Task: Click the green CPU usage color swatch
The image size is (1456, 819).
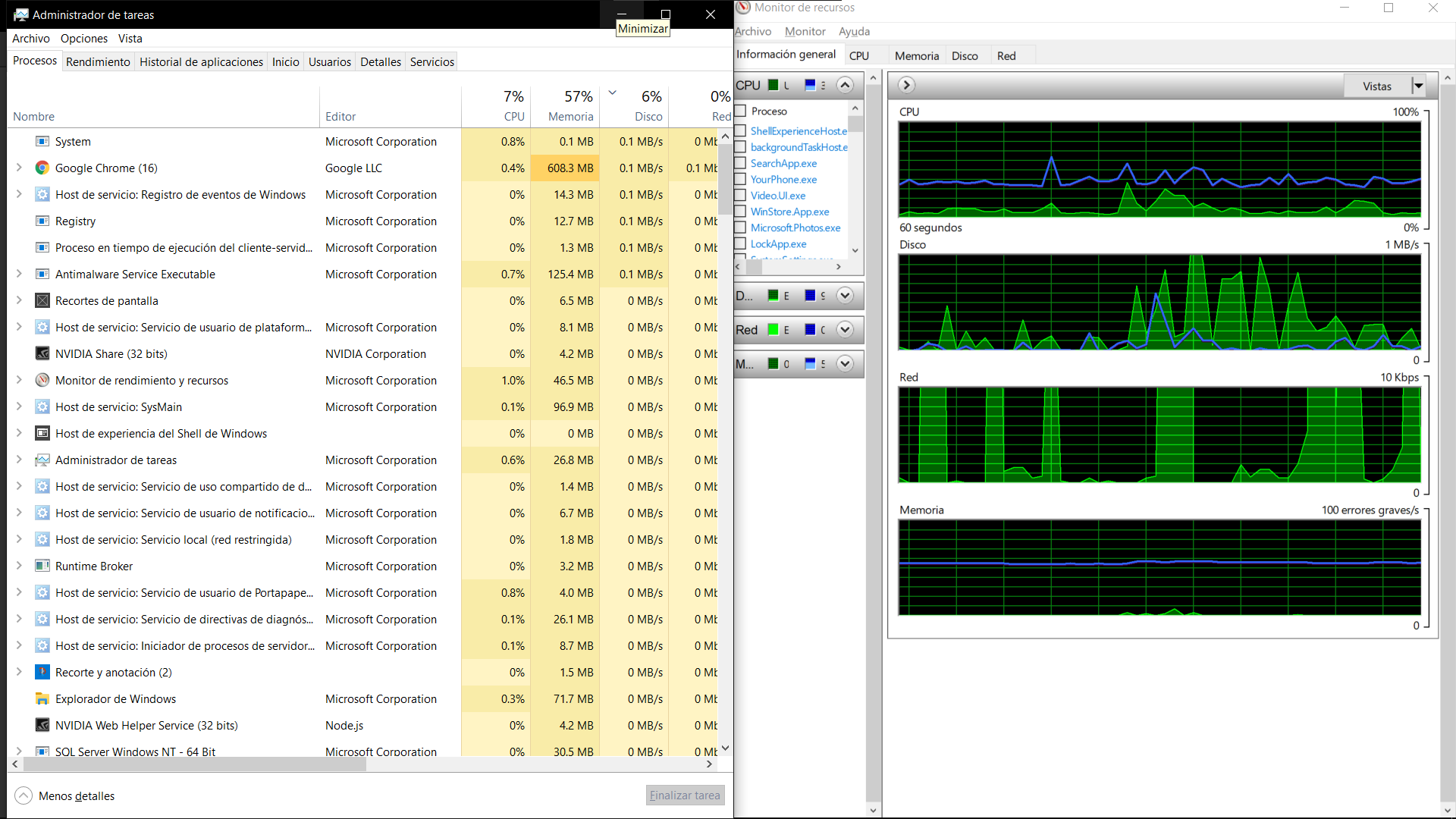Action: click(x=773, y=85)
